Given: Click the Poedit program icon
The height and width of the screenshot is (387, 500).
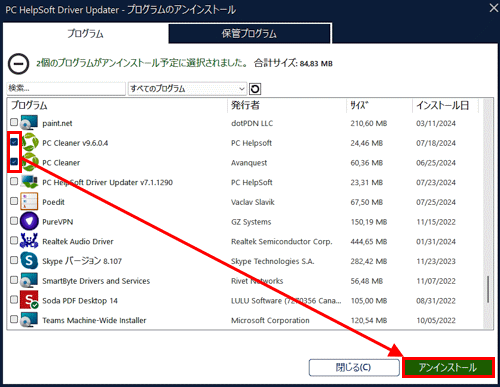Looking at the screenshot, I should tap(29, 201).
